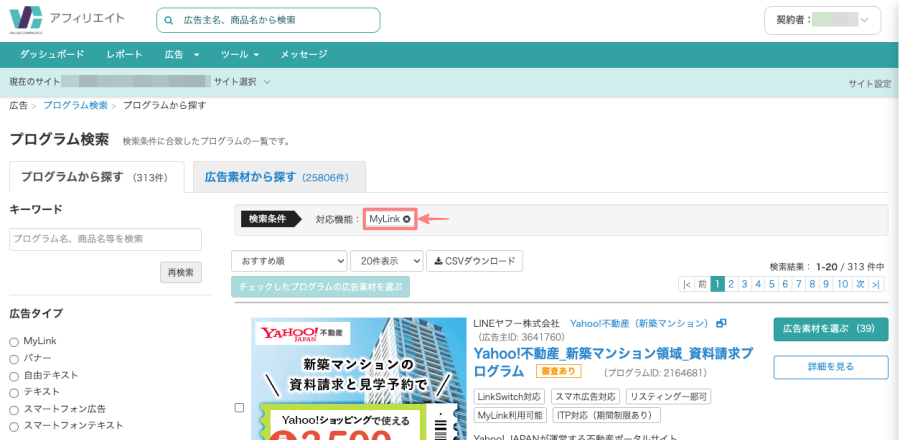Open the おすすめ順 sort dropdown

[x=289, y=261]
